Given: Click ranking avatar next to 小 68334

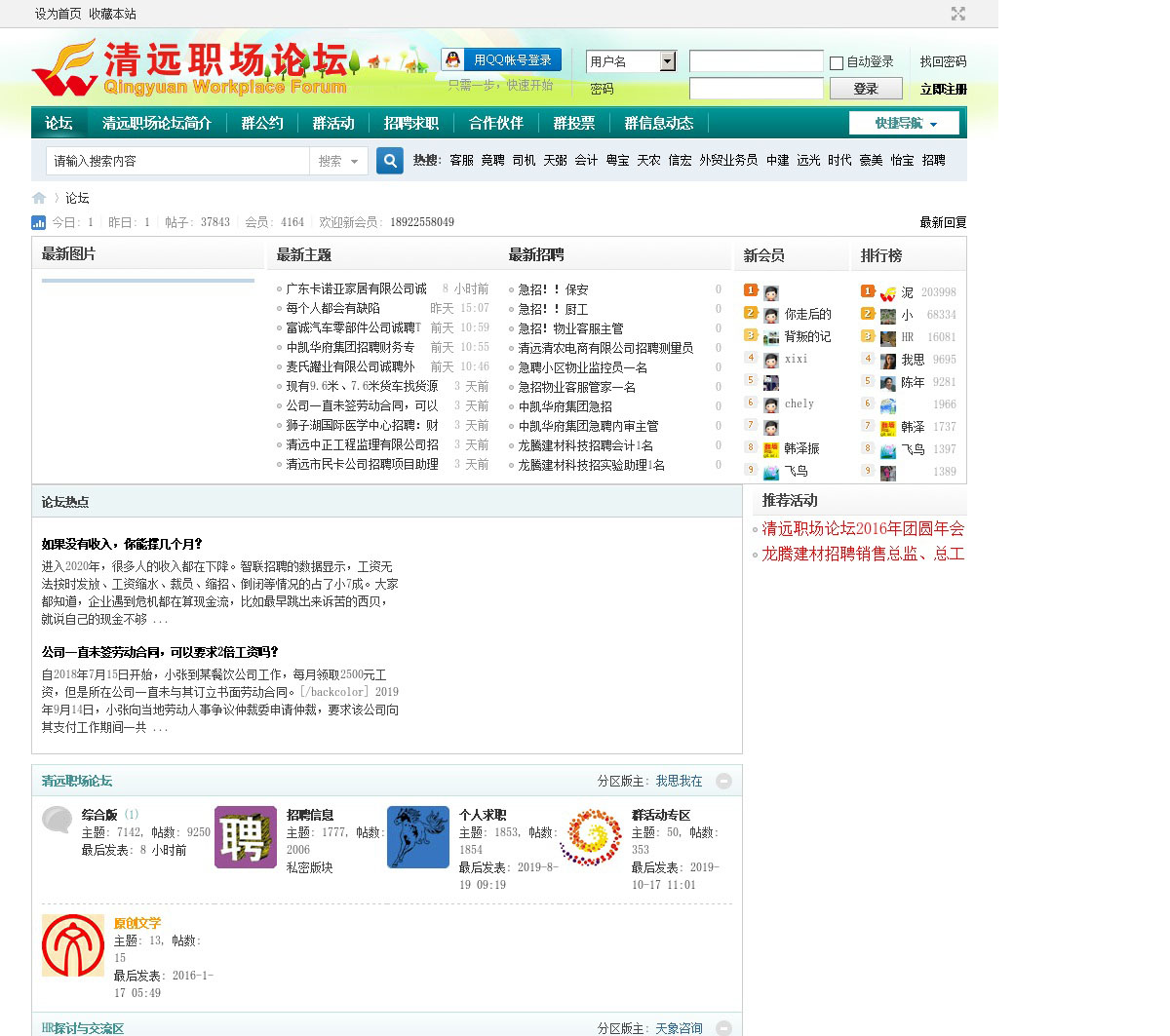Looking at the screenshot, I should tap(888, 316).
